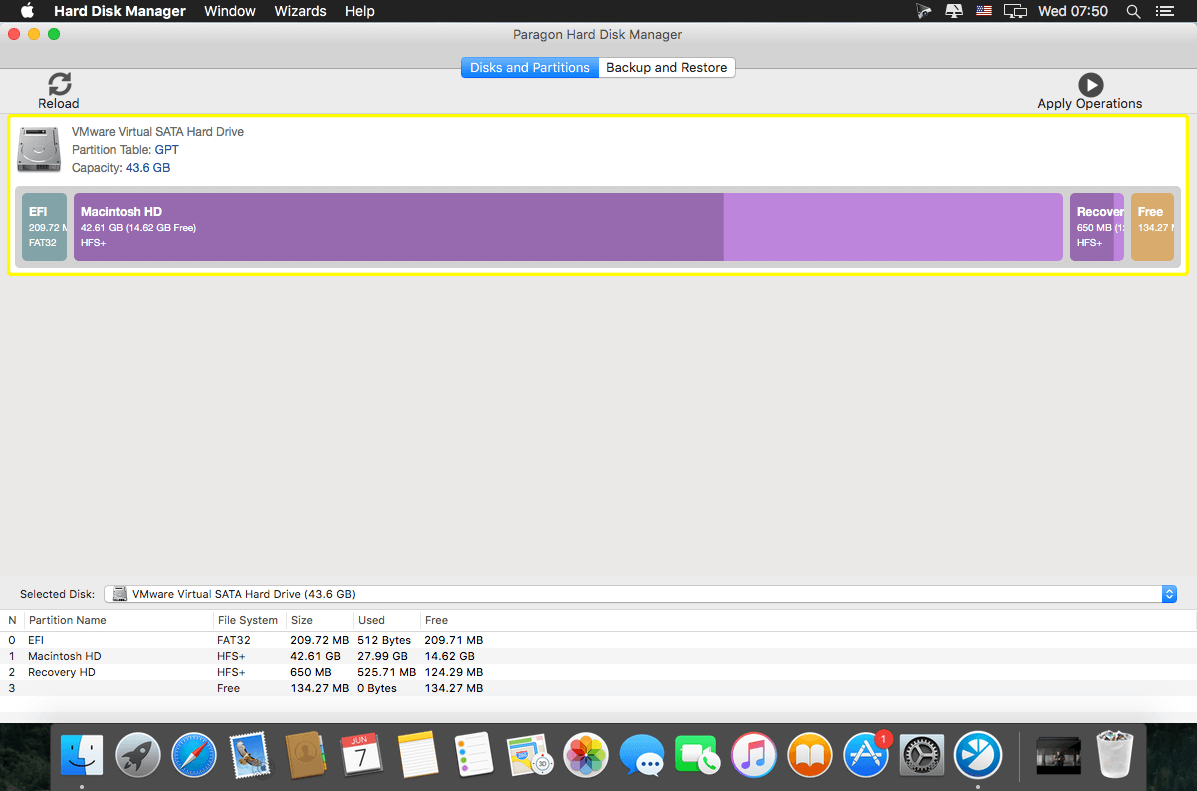Select Macintosh HD row in partition table
1197x791 pixels.
point(598,656)
